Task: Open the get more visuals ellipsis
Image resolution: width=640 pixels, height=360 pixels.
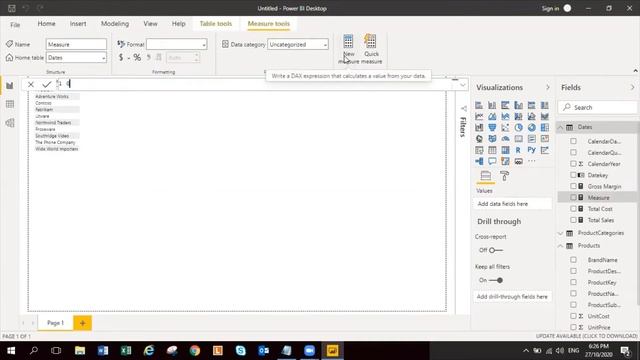Action: coord(531,161)
